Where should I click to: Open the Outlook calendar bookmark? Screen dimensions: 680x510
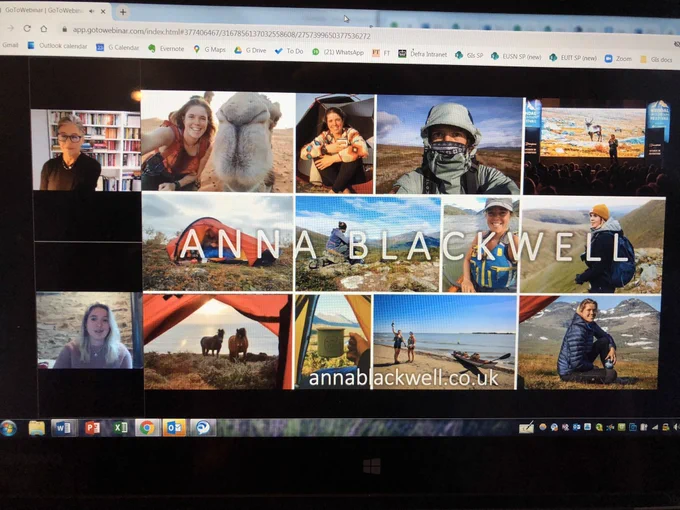[x=57, y=46]
